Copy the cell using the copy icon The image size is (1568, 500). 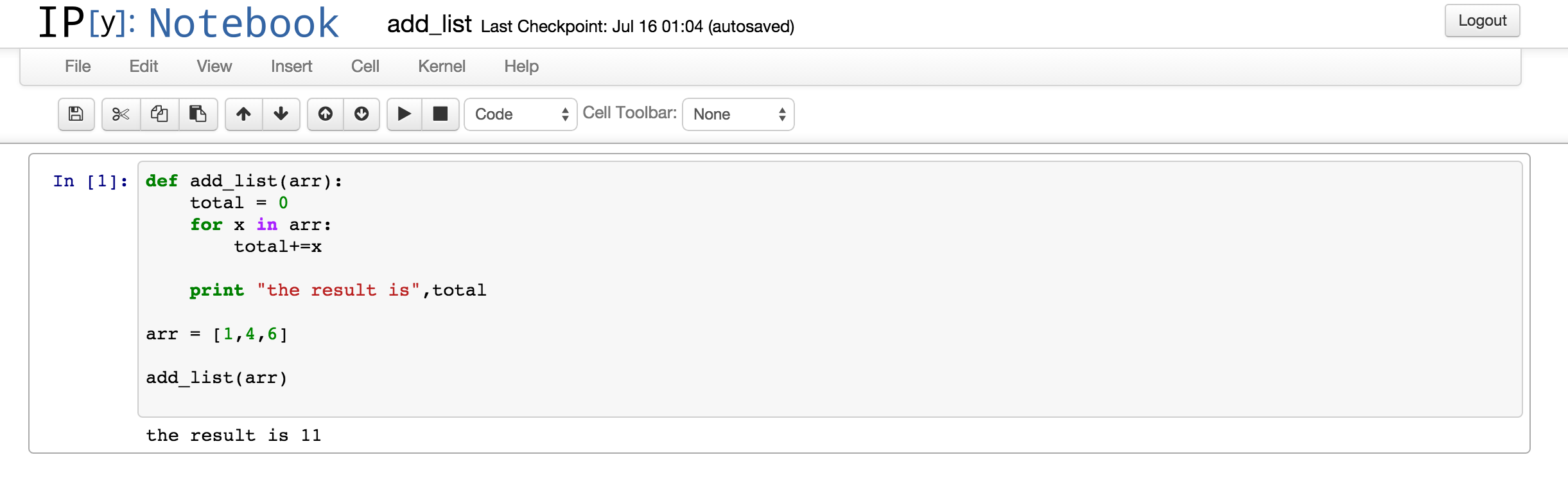159,114
